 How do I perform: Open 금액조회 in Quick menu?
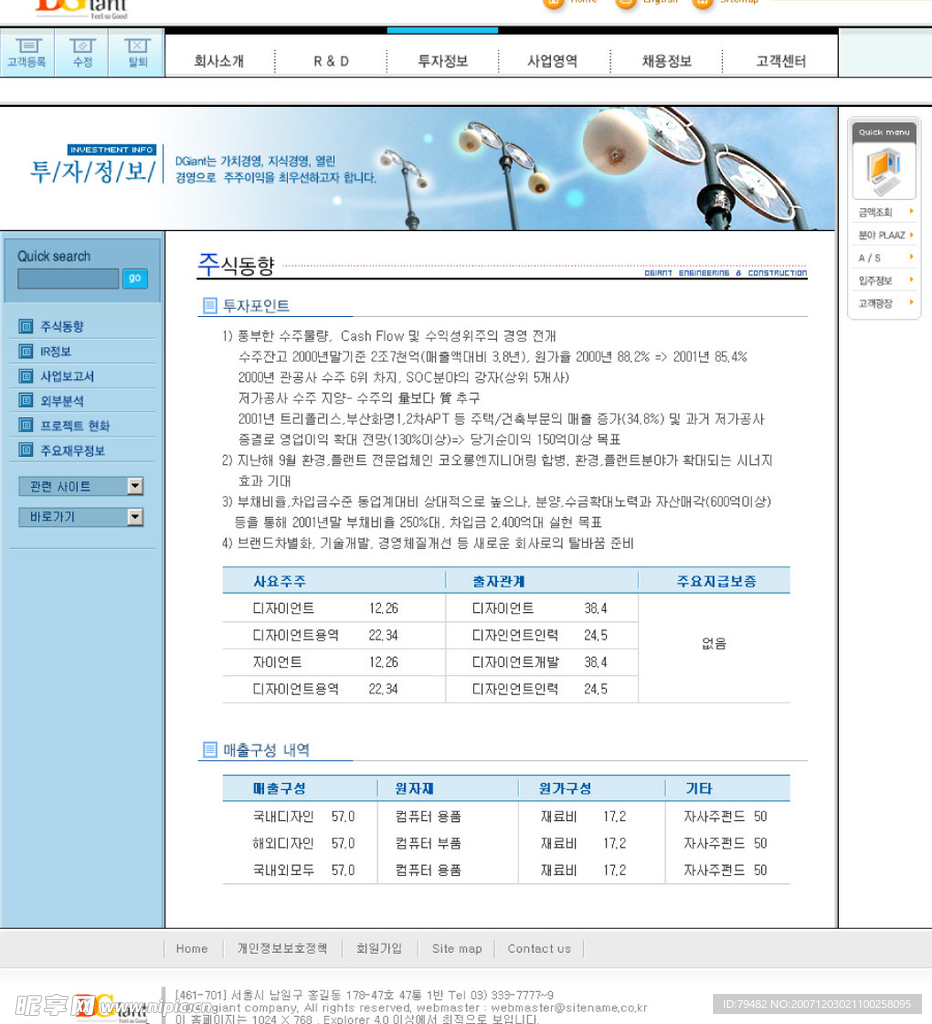coord(875,212)
